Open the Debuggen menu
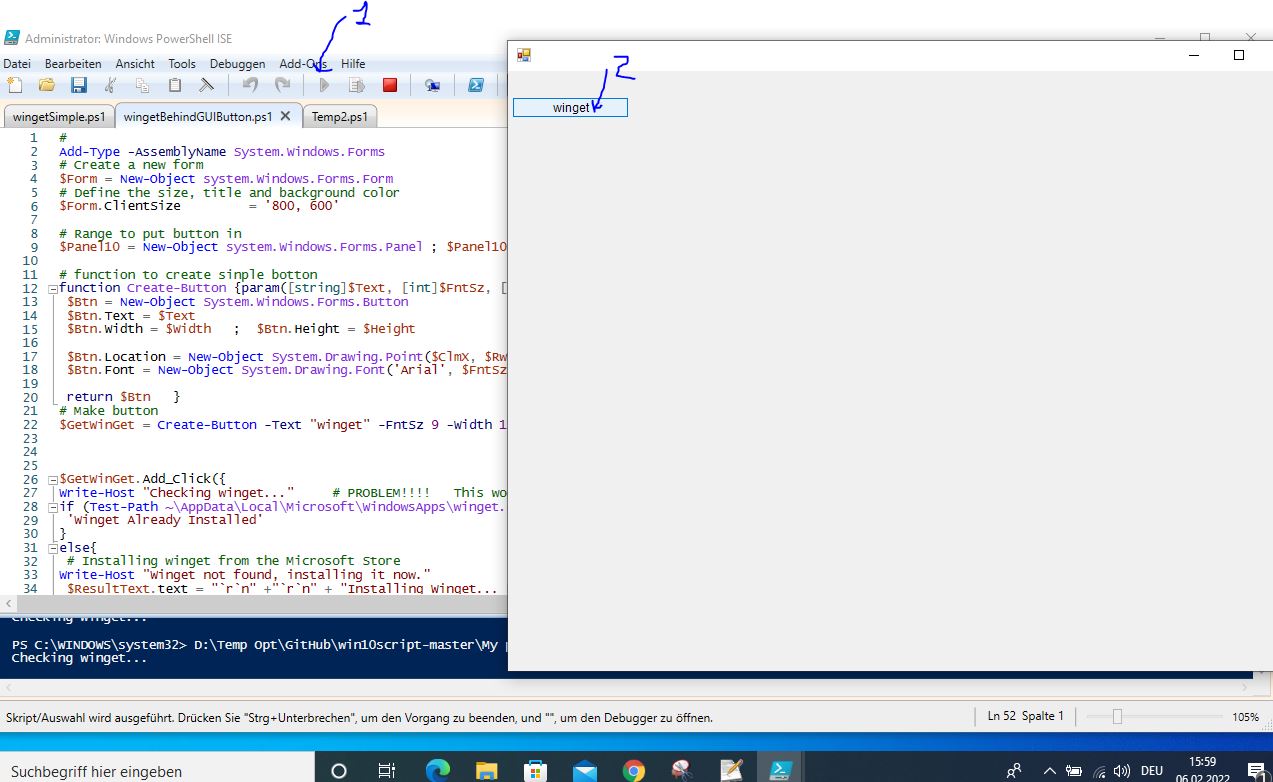1273x782 pixels. [x=238, y=63]
